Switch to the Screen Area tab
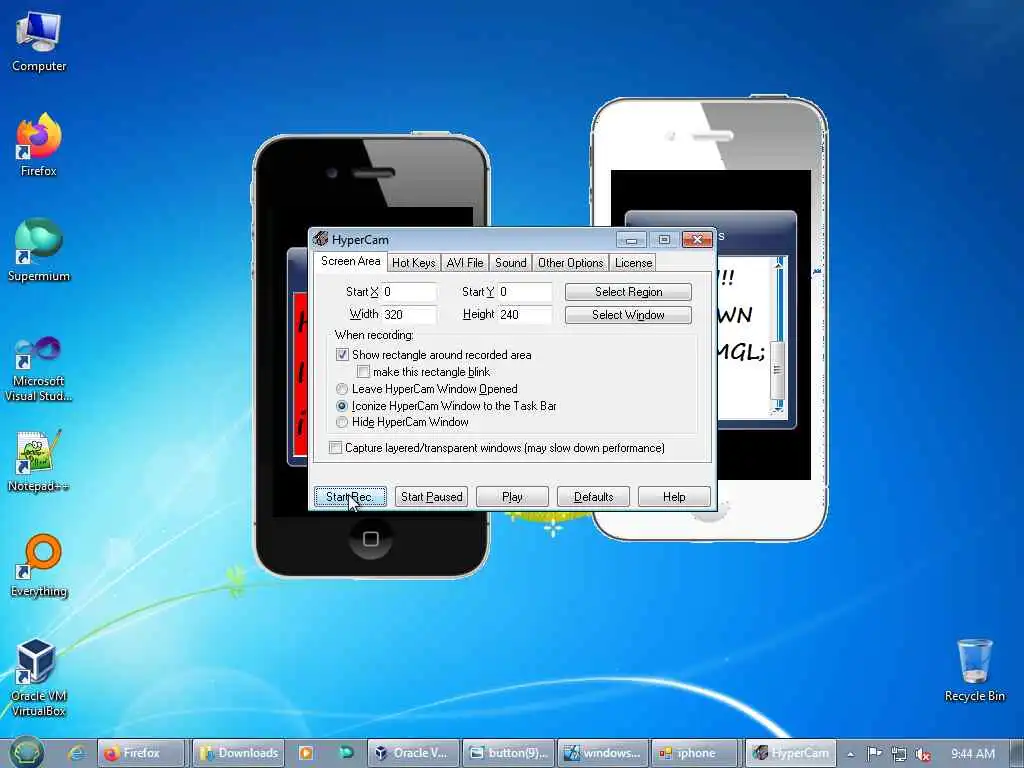Image resolution: width=1024 pixels, height=768 pixels. point(350,261)
